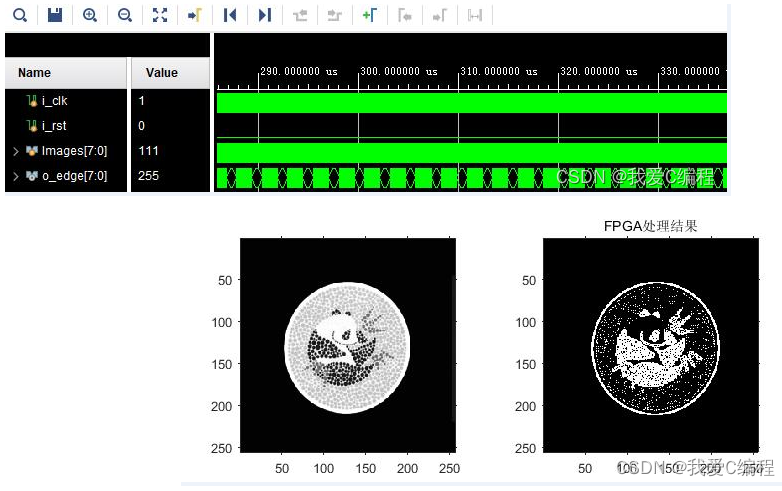782x491 pixels.
Task: Click the 300.000000 us timeline tick
Action: click(x=399, y=71)
